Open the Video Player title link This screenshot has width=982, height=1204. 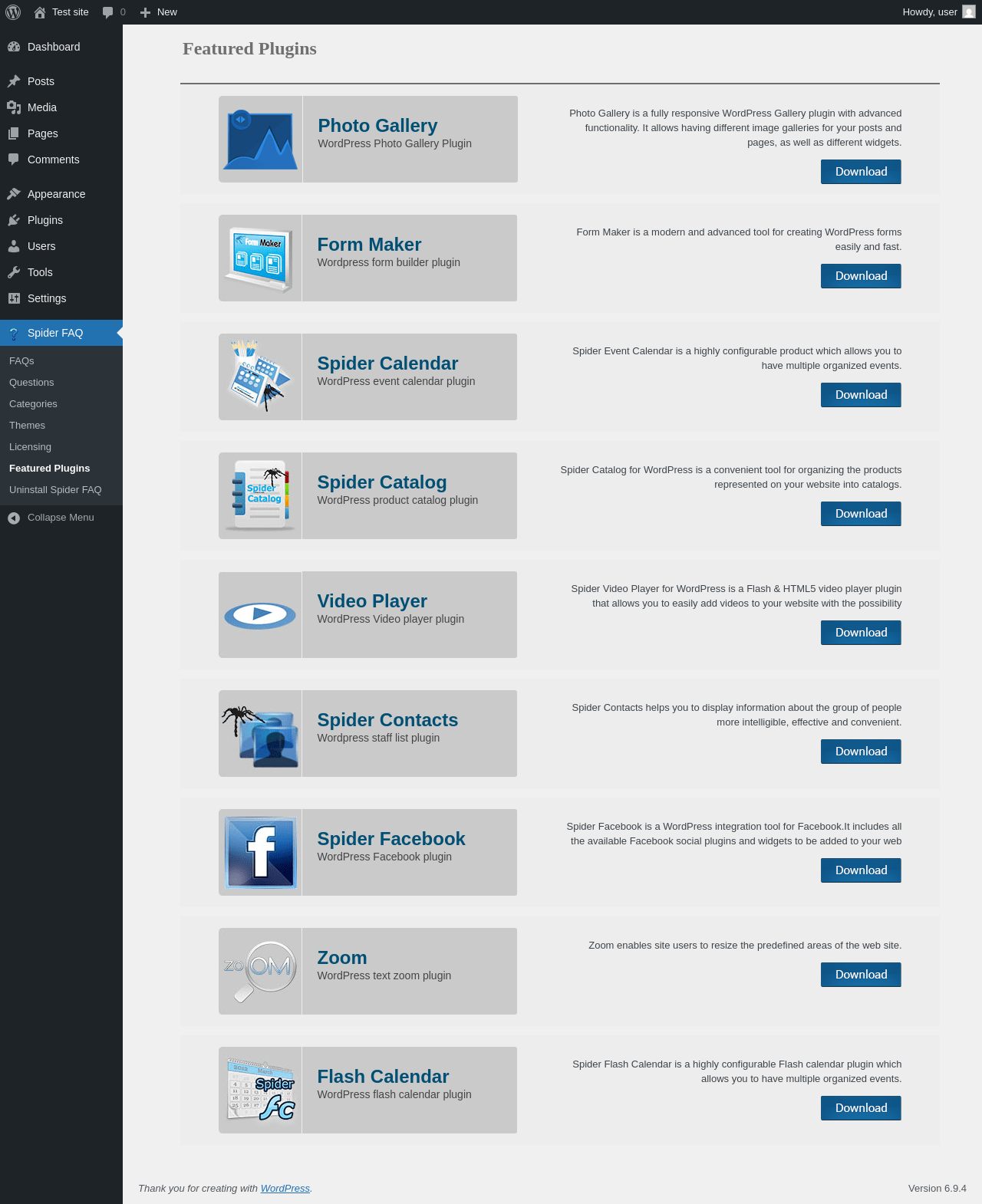click(x=372, y=601)
